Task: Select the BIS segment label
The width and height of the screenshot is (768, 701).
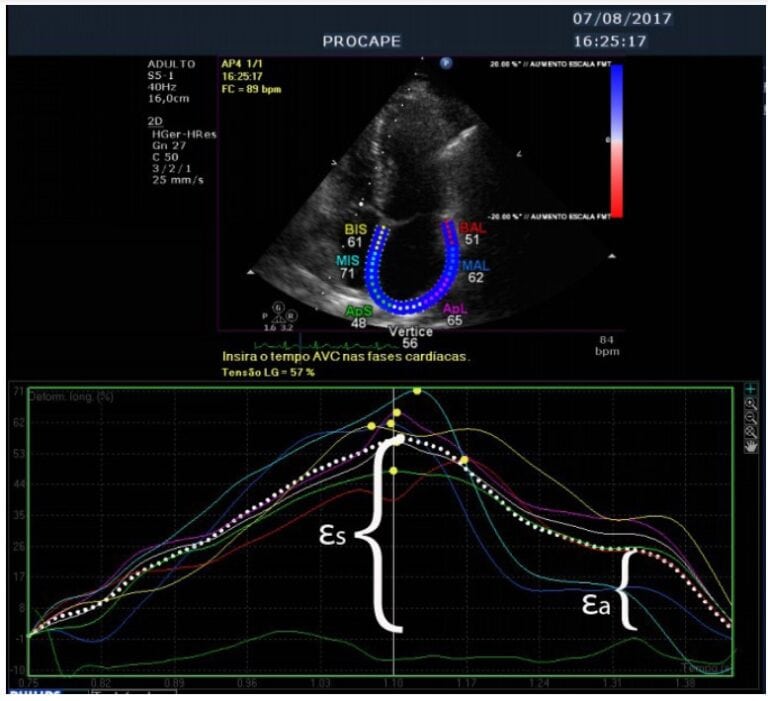Action: (x=354, y=229)
